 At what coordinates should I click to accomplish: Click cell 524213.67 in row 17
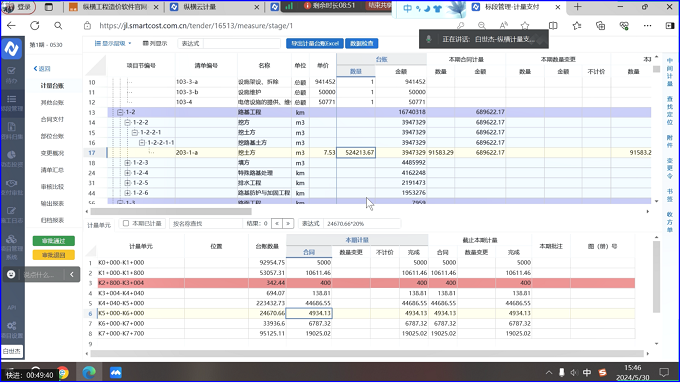pos(356,153)
